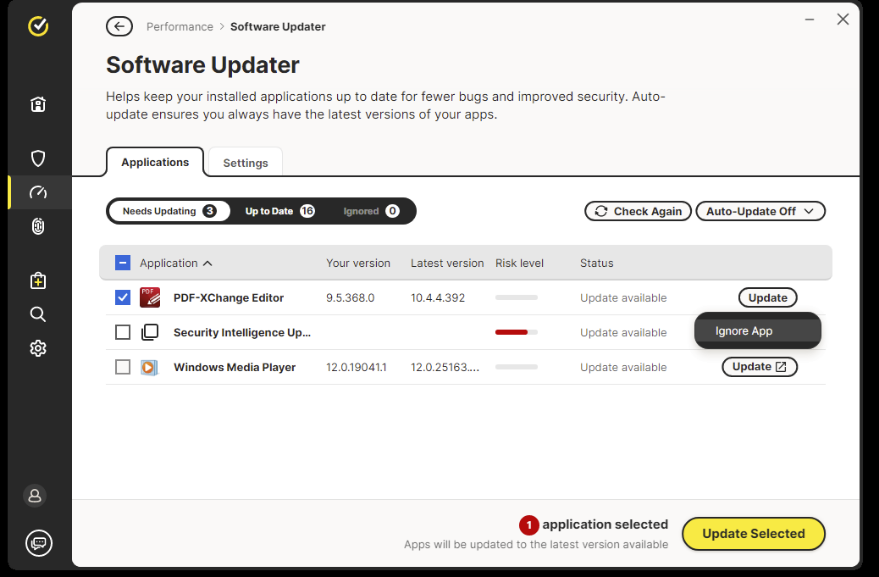
Task: Click the red selected-count badge
Action: (x=529, y=525)
